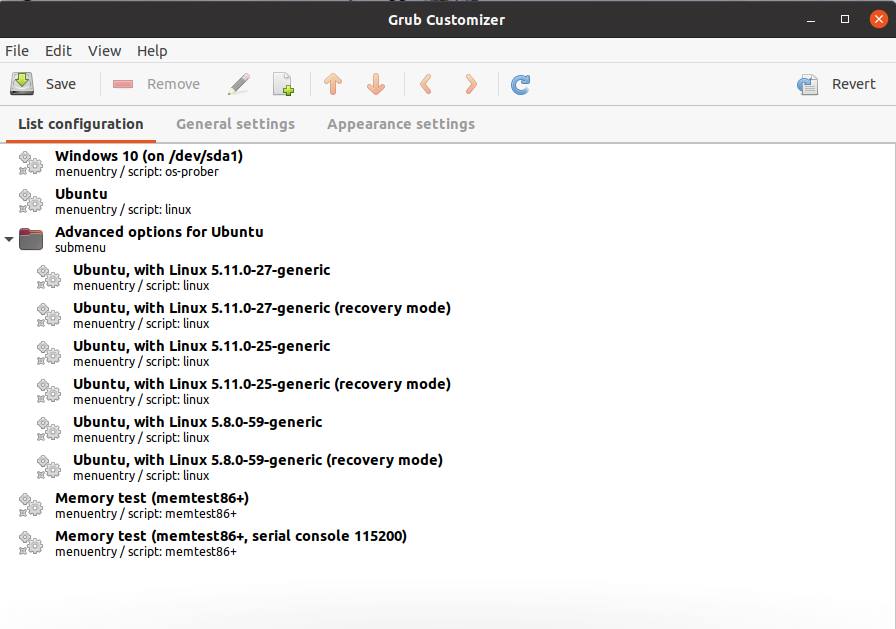The height and width of the screenshot is (629, 896).
Task: Click gear icon of memtest86+ serial console entry
Action: pos(31,543)
